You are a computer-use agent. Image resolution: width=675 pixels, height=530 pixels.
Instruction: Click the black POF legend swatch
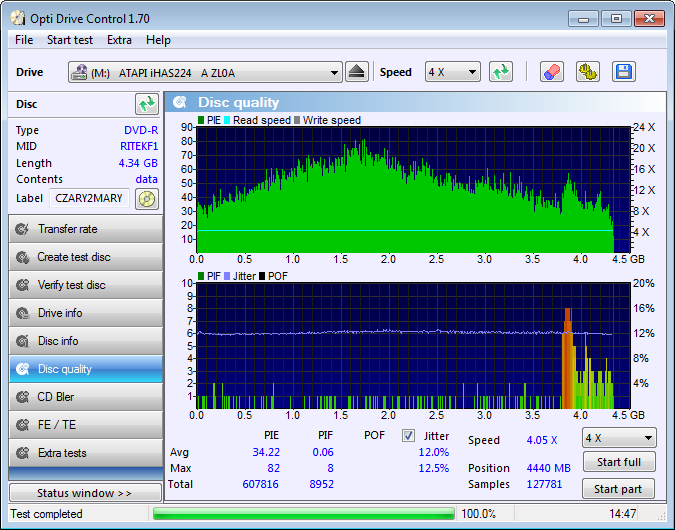[x=262, y=276]
